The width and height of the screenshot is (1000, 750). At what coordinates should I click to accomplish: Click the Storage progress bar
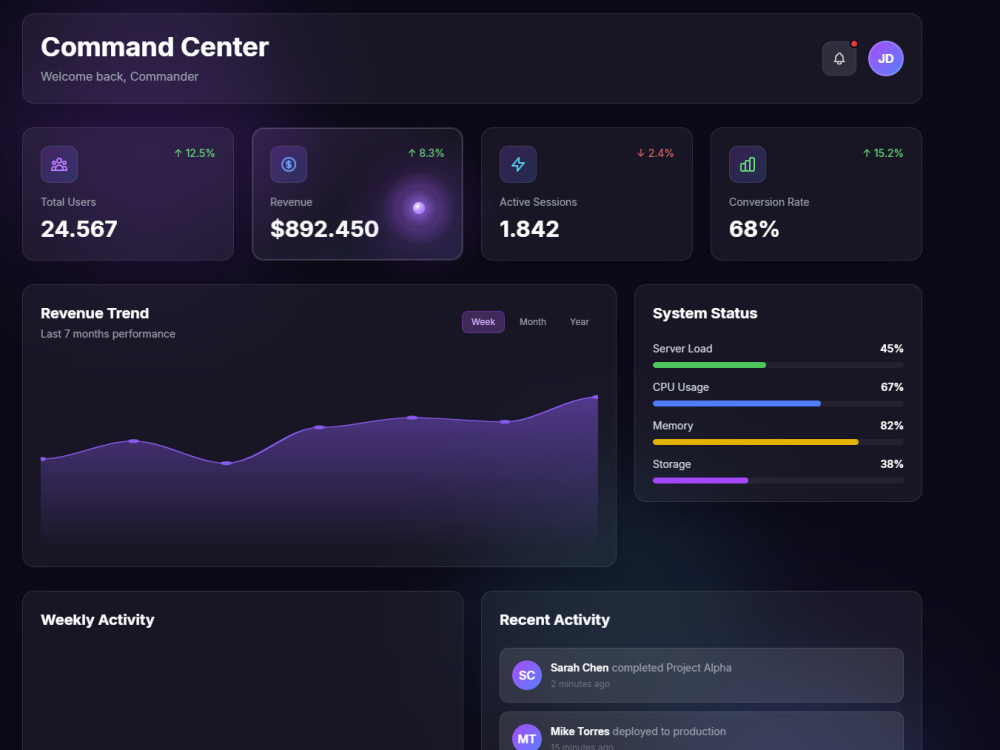coord(778,481)
